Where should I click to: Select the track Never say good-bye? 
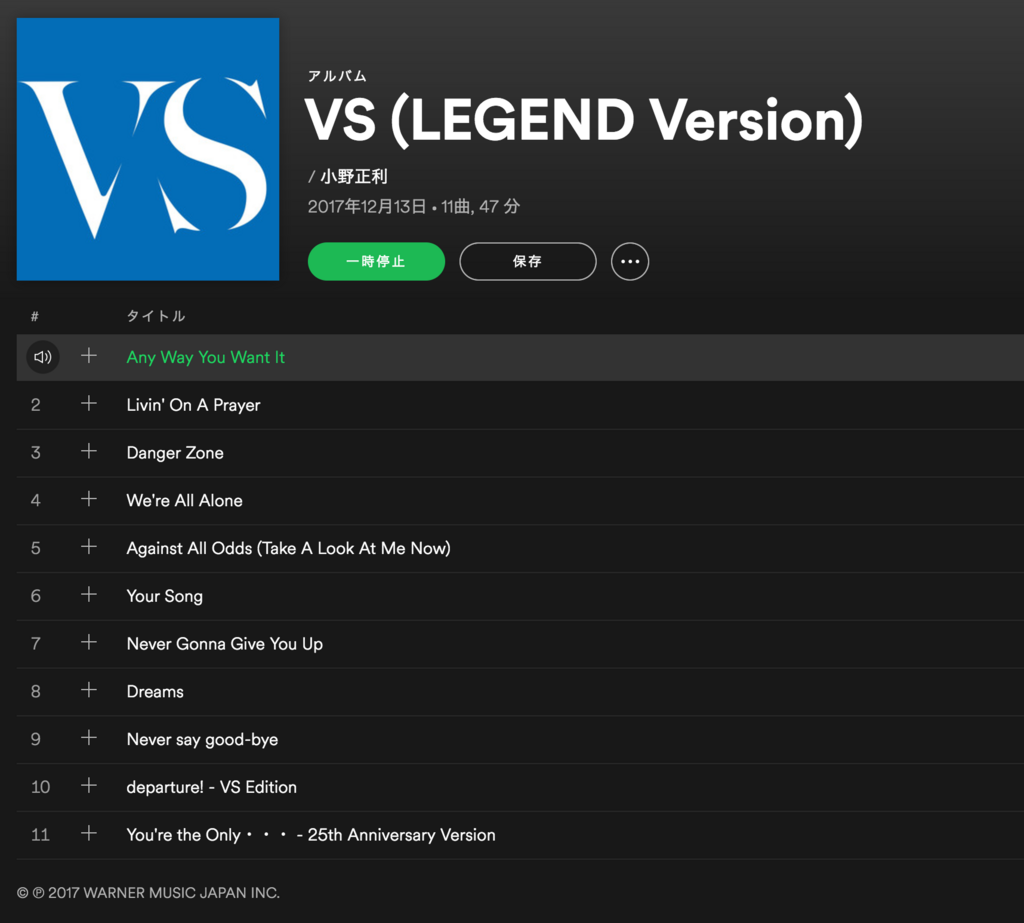pos(202,739)
